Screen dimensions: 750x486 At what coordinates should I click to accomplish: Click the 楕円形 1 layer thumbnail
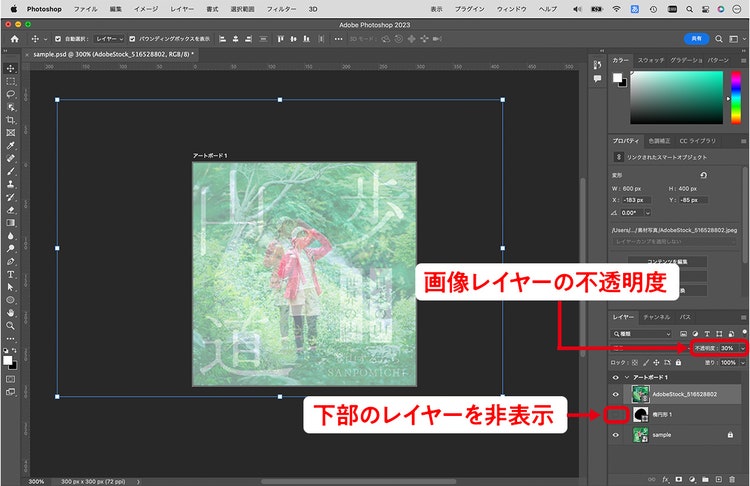(640, 414)
